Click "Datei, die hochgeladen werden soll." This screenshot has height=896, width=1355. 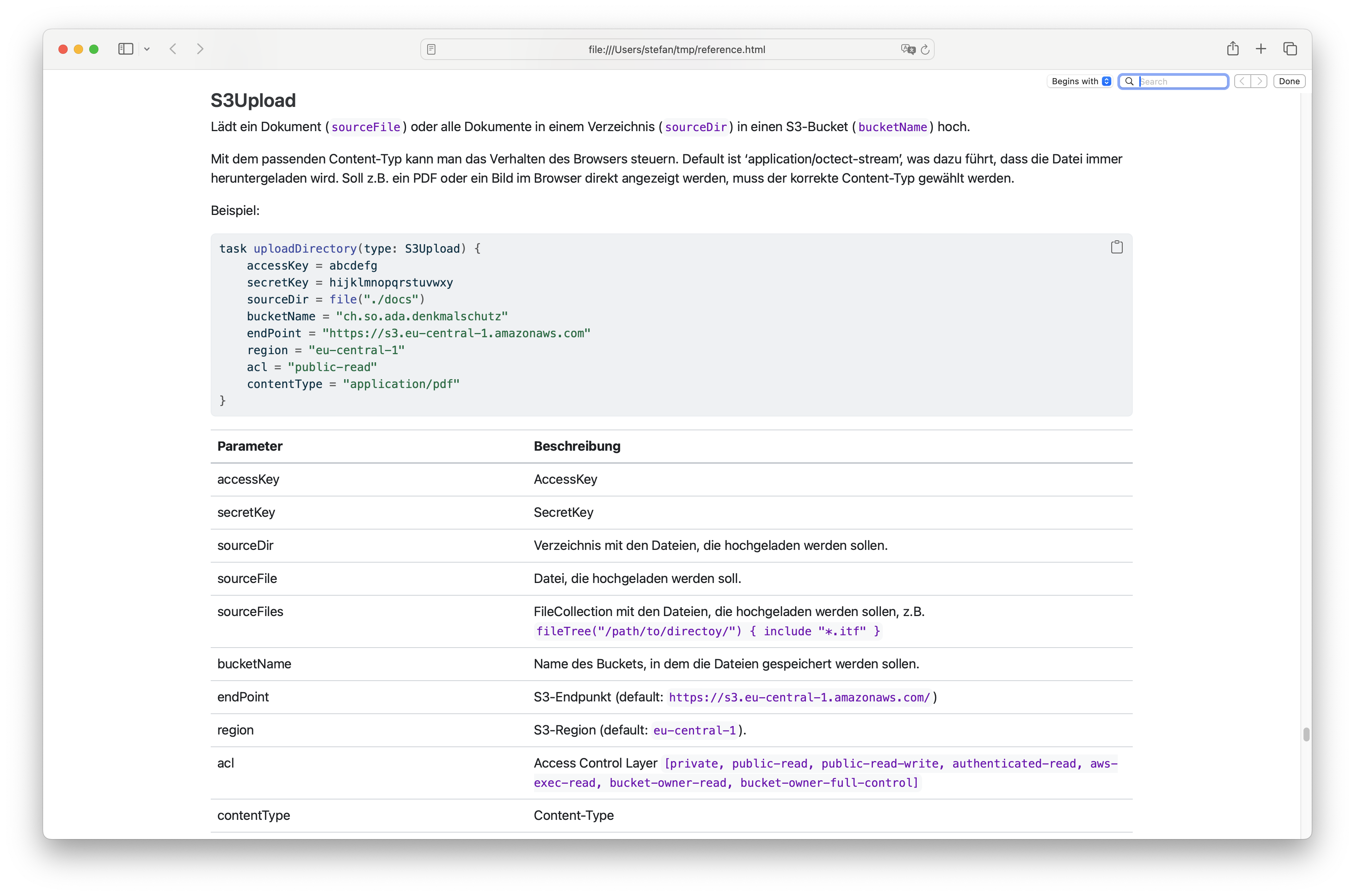637,579
